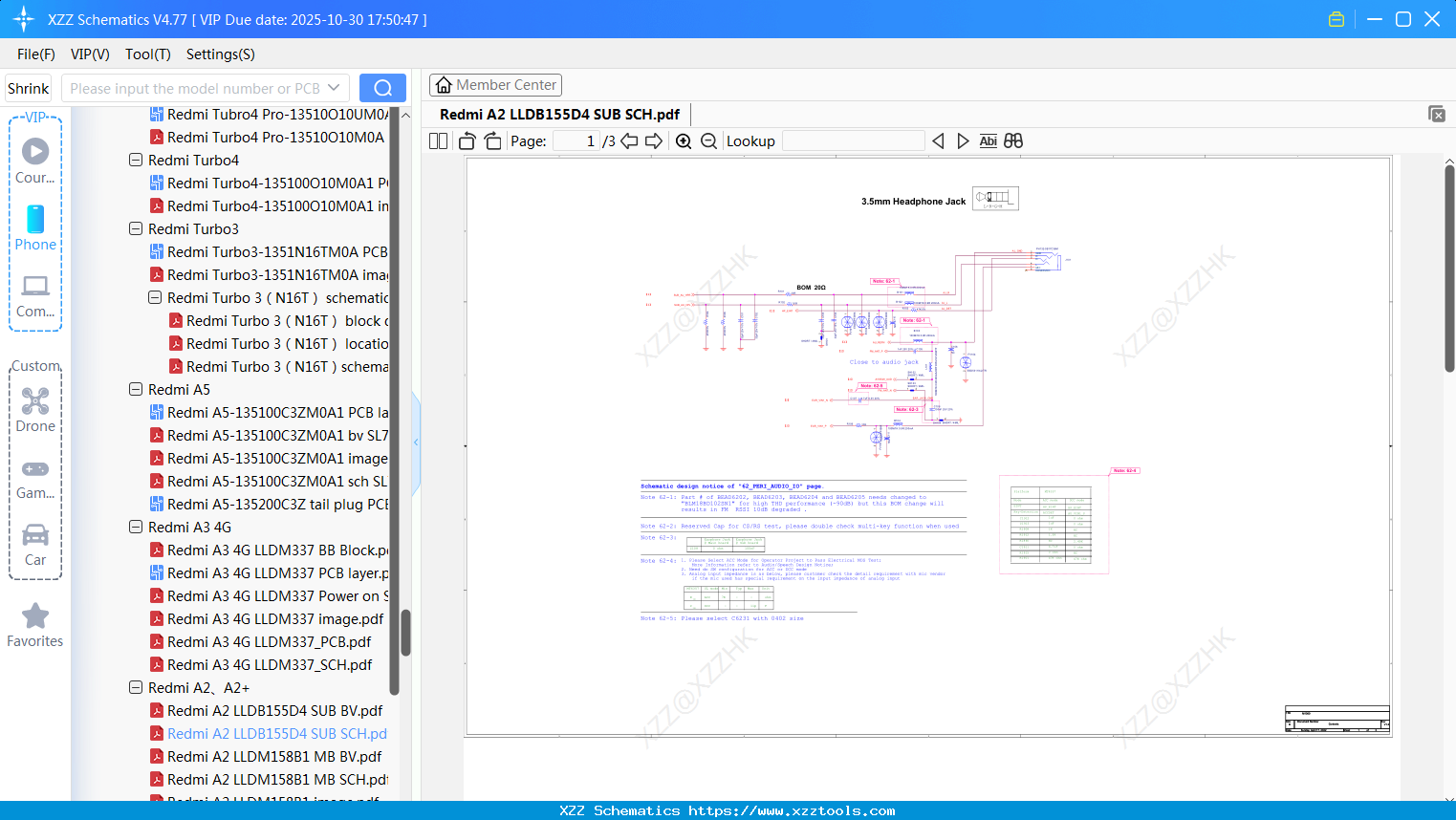Collapse the Redmi A5 folder
1456x820 pixels.
[136, 390]
